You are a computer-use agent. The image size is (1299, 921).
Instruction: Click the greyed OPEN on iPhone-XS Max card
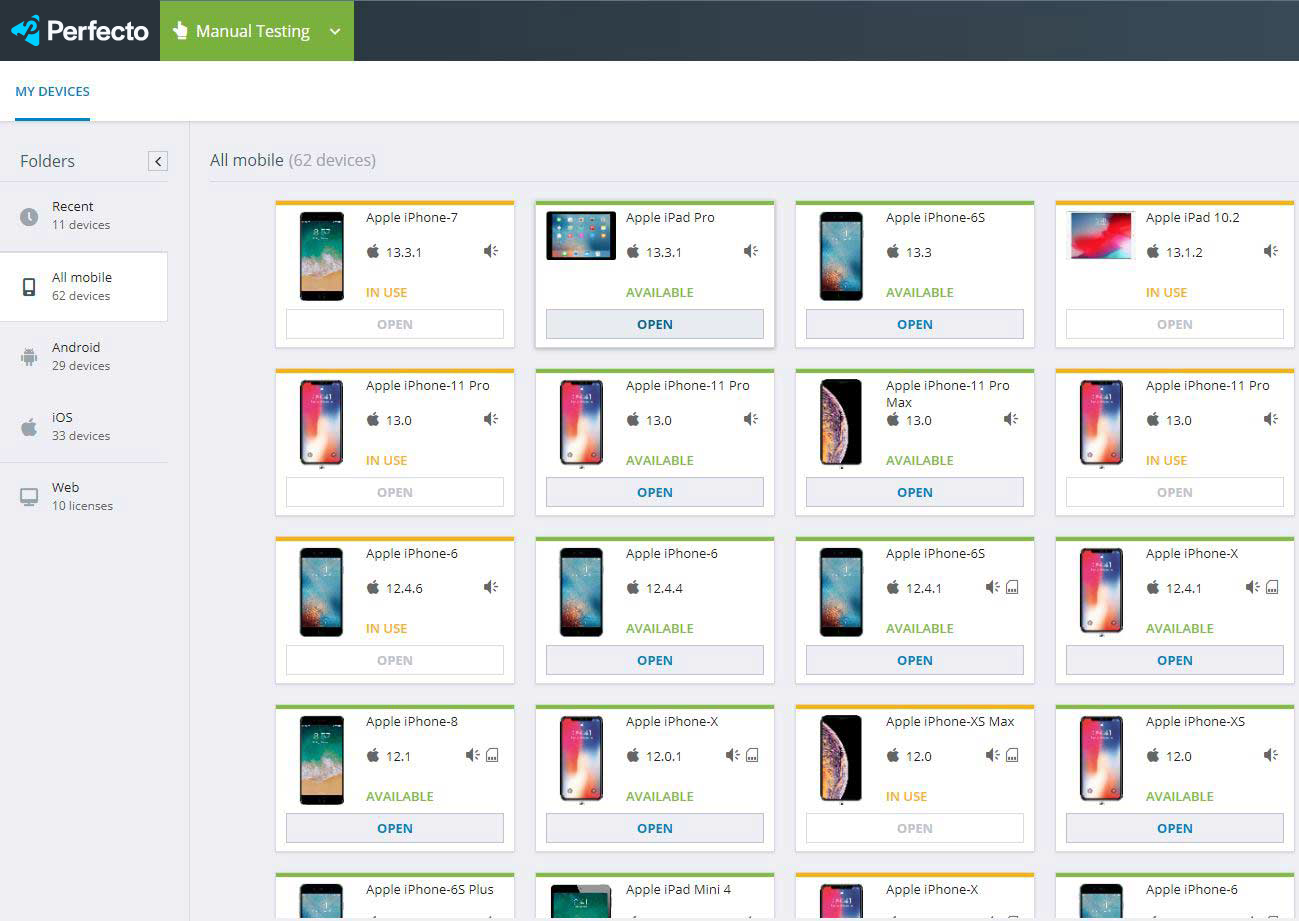coord(915,828)
